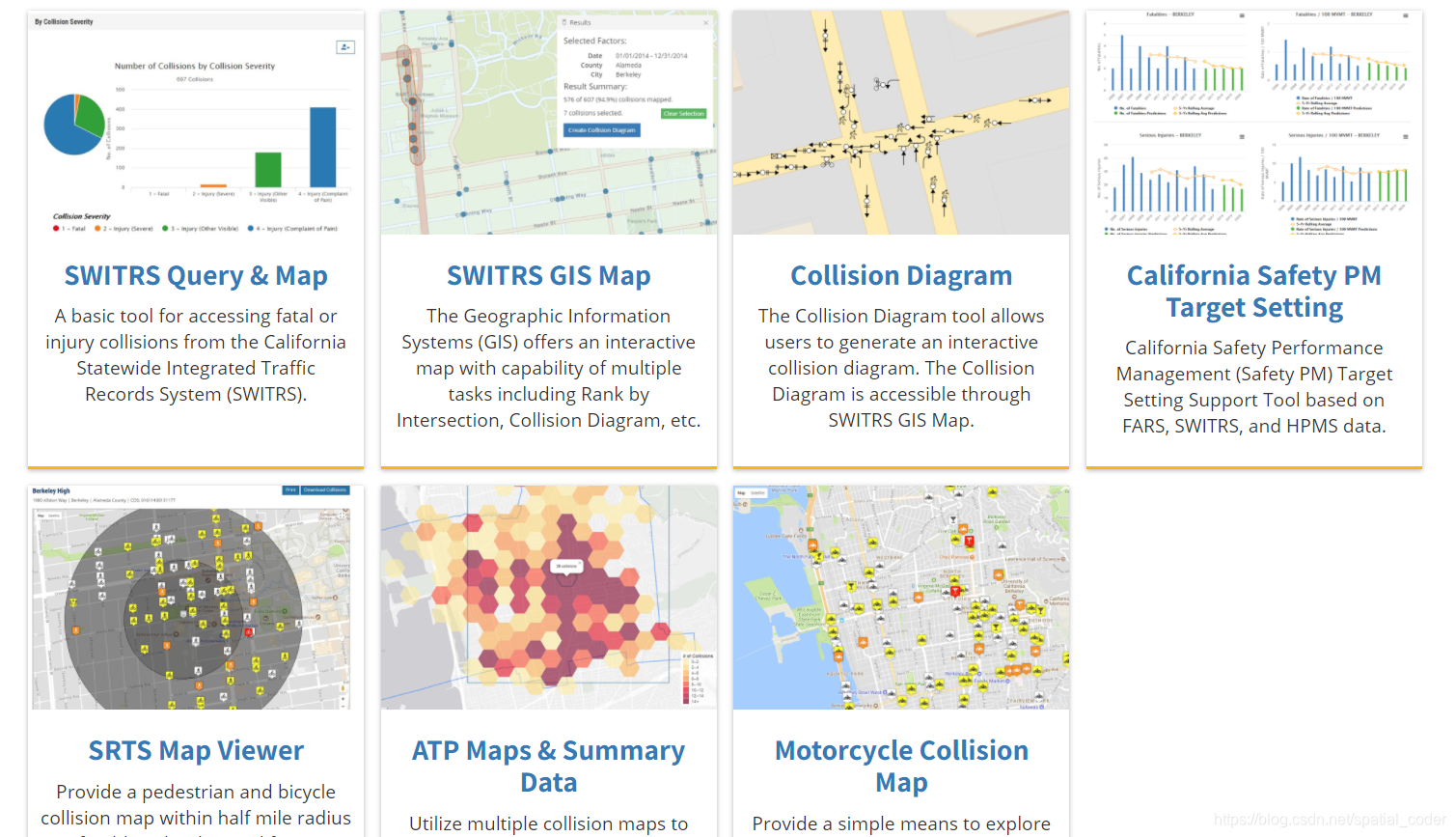1456x837 pixels.
Task: Click 'Utilize multiple collision maps to' text
Action: (548, 823)
